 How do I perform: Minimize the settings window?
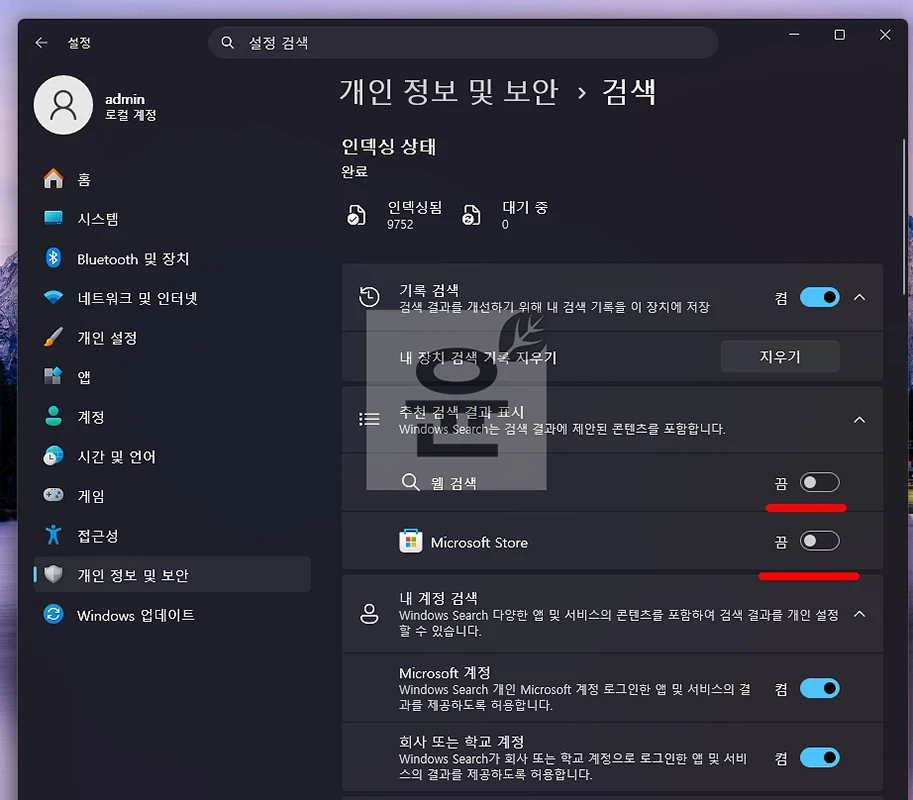coord(794,35)
